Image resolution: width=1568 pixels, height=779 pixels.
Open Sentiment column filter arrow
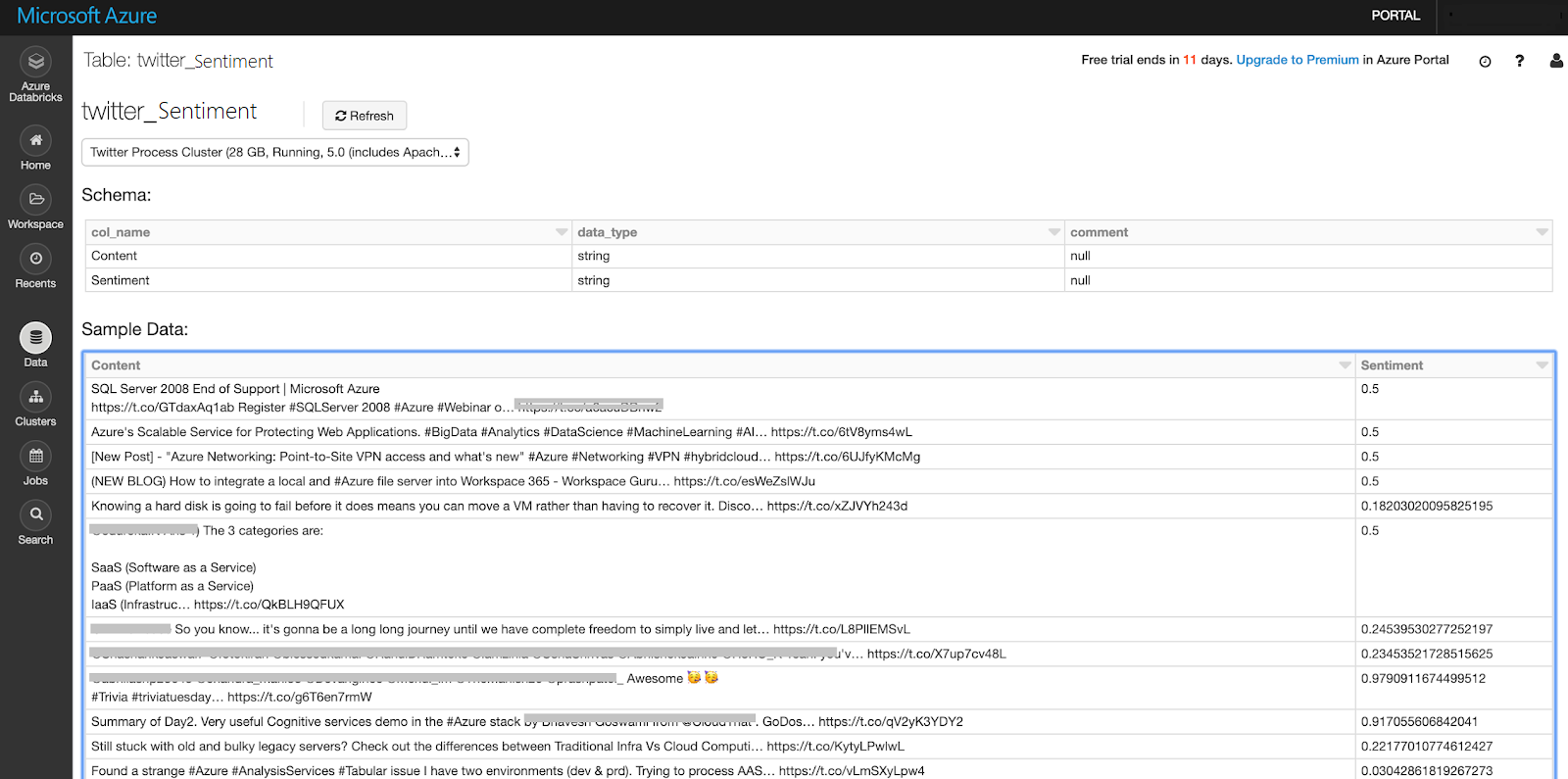(x=1543, y=365)
